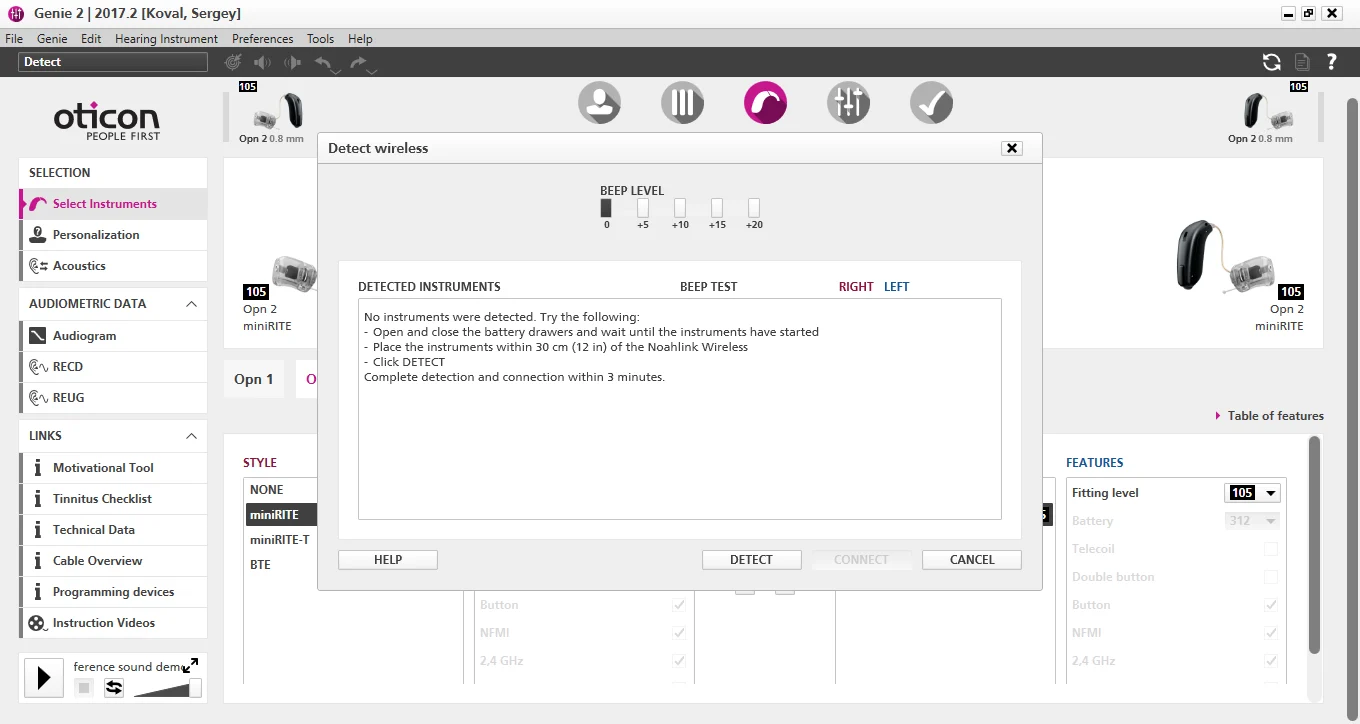Open the Battery 312 dropdown
Screen dimensions: 1360x724
(1252, 521)
